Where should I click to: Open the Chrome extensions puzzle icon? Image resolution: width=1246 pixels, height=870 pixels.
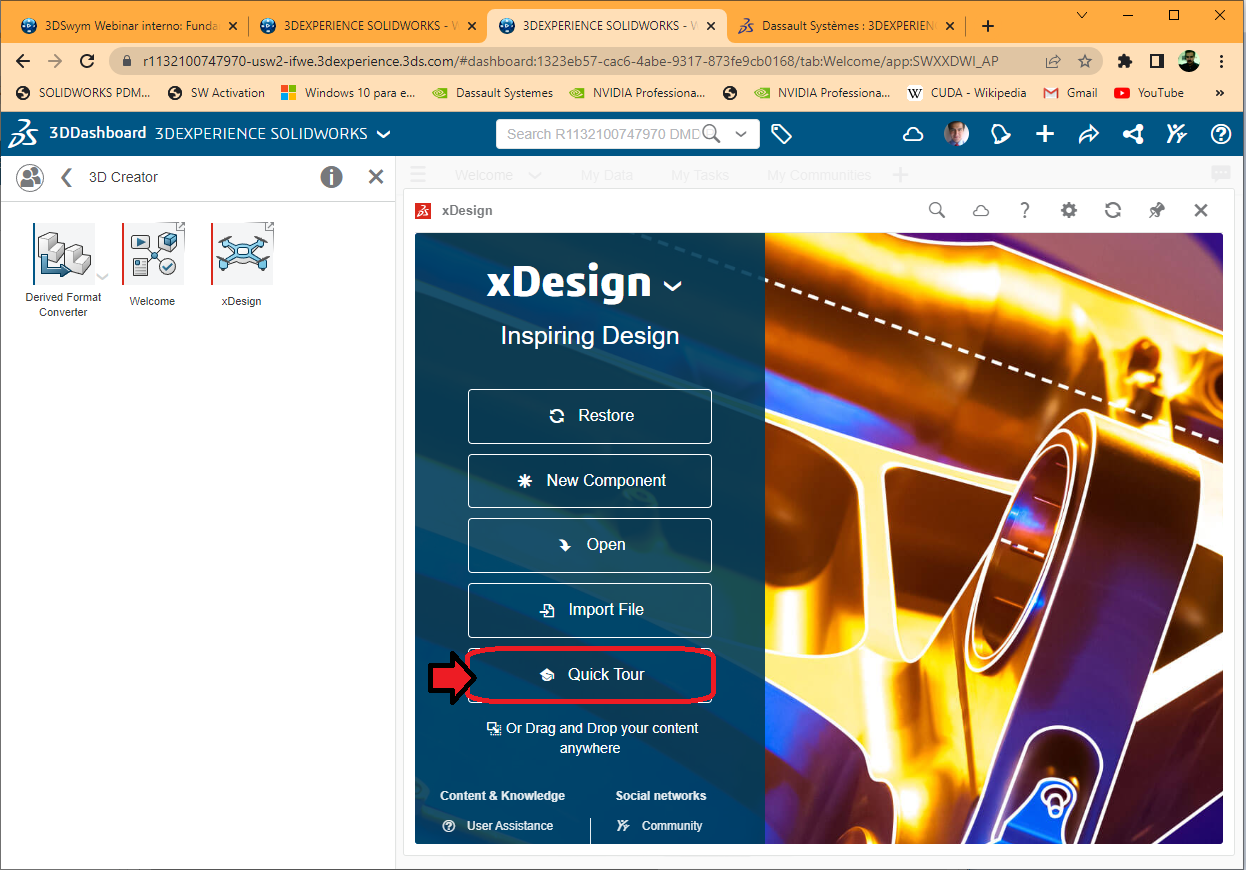pyautogui.click(x=1125, y=61)
